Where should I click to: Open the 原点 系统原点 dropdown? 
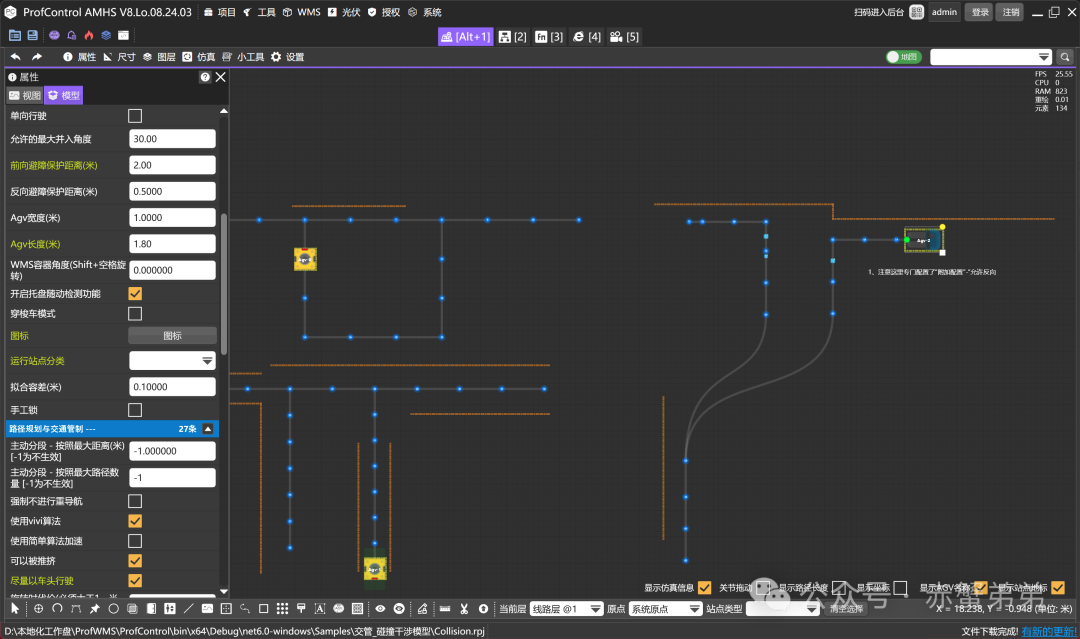[664, 608]
